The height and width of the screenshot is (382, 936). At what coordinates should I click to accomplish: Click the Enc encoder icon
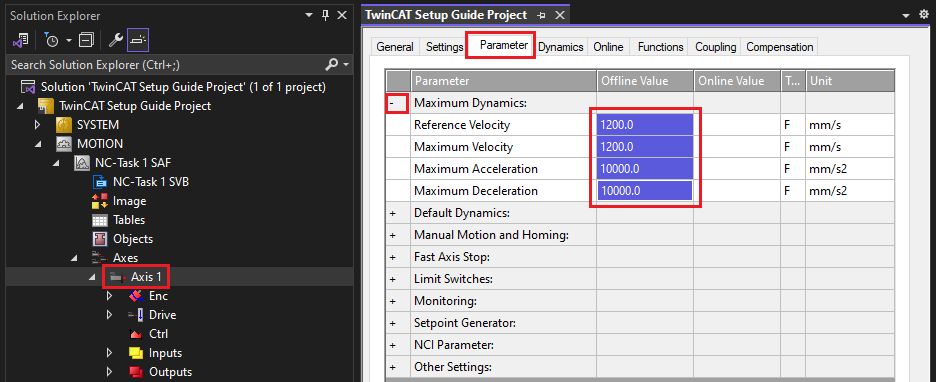pyautogui.click(x=136, y=296)
